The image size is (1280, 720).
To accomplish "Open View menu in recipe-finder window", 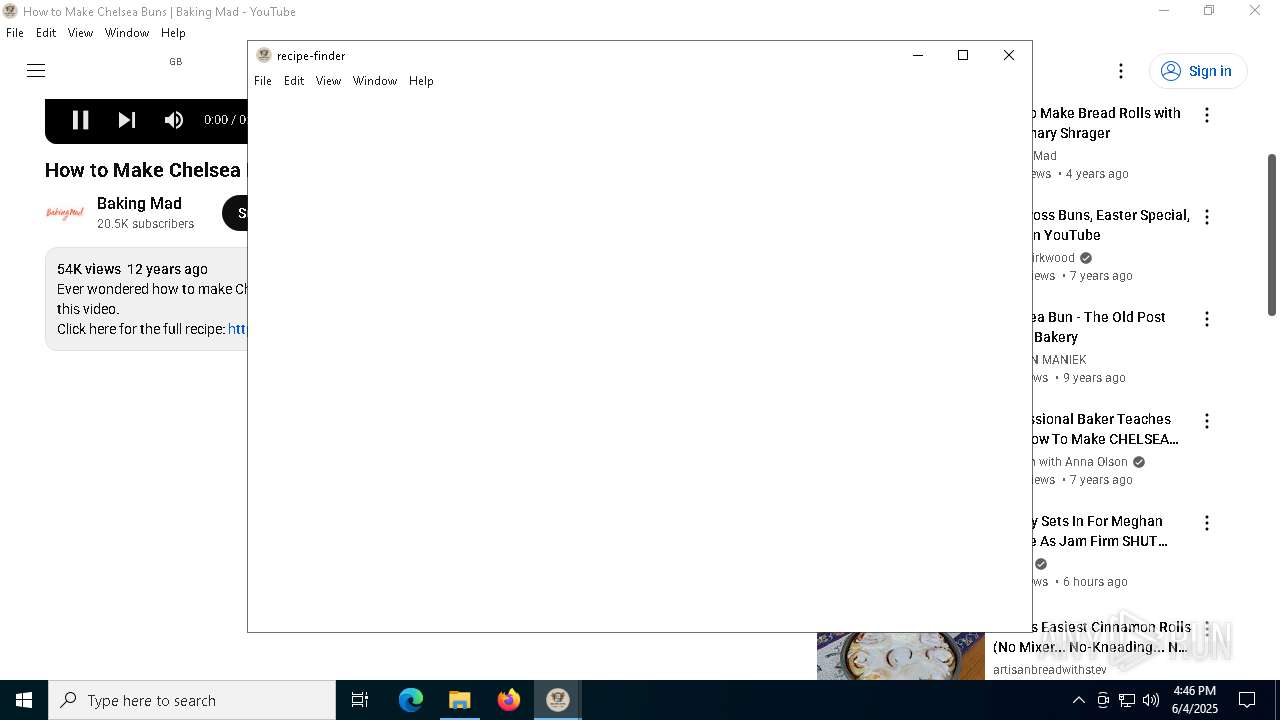I will [328, 81].
